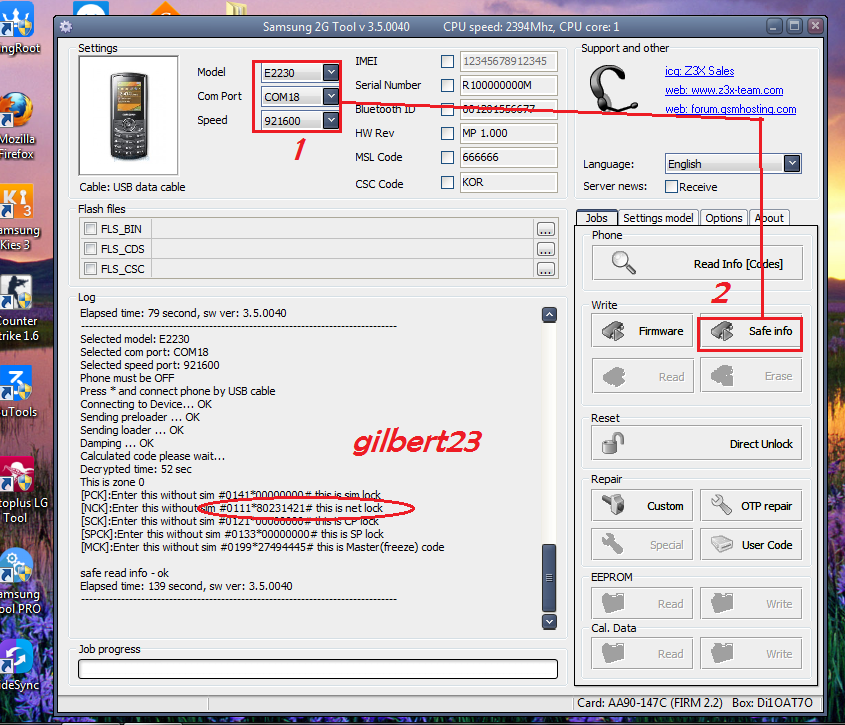
Task: Click the Erase memory chip icon
Action: click(x=722, y=376)
